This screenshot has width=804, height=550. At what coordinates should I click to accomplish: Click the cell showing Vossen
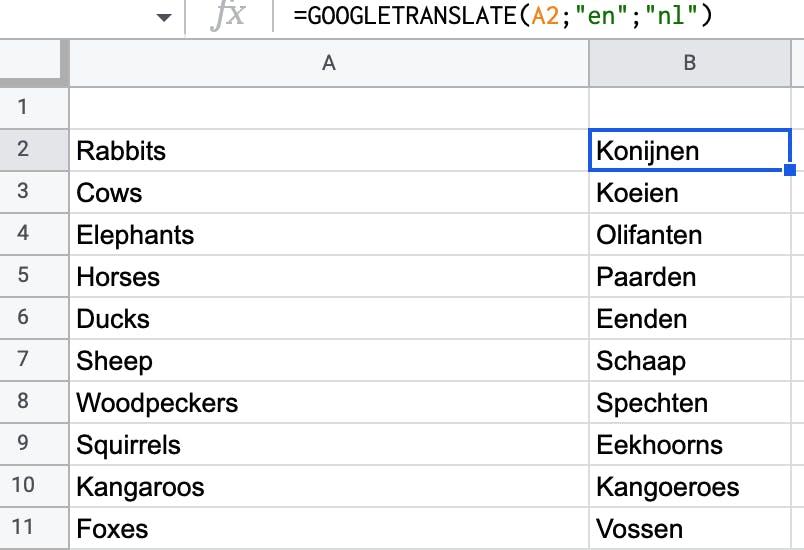point(692,529)
